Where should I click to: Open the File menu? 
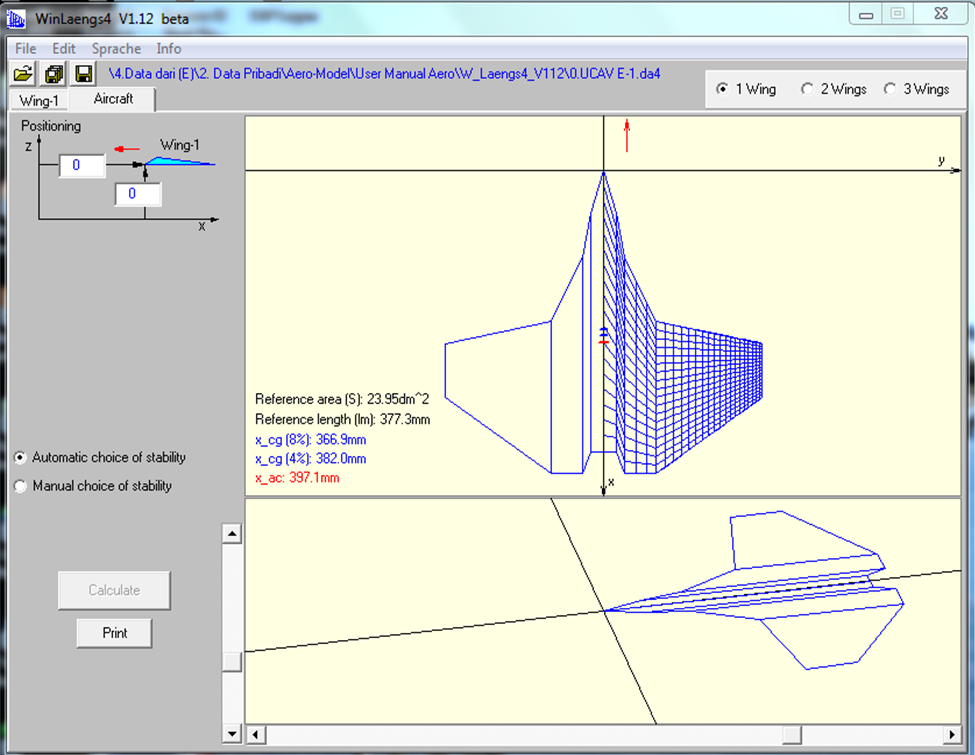25,49
